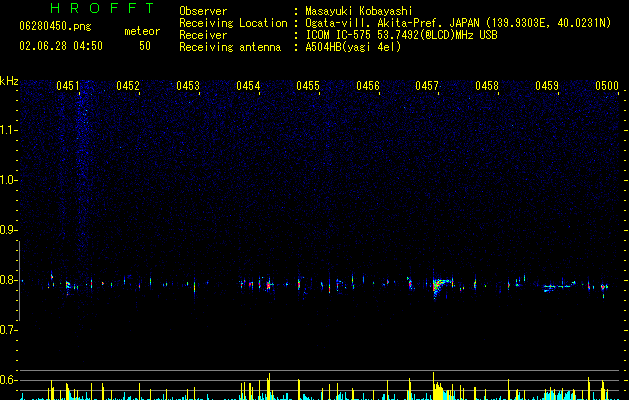Screen dimensions: 629x400
Task: Click the A504HB(yagi 4el) antenna text
Action: [x=353, y=47]
